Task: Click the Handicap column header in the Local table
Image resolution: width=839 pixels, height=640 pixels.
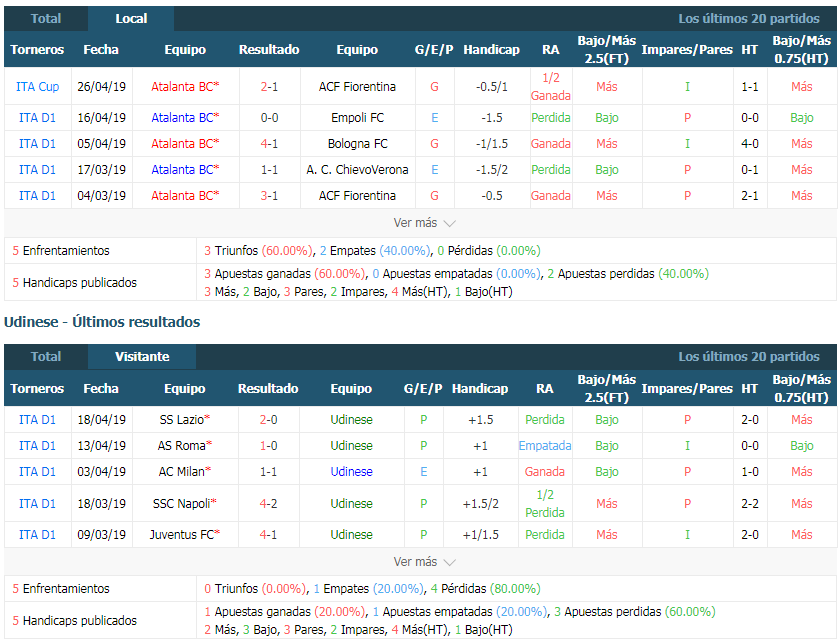Action: click(492, 50)
